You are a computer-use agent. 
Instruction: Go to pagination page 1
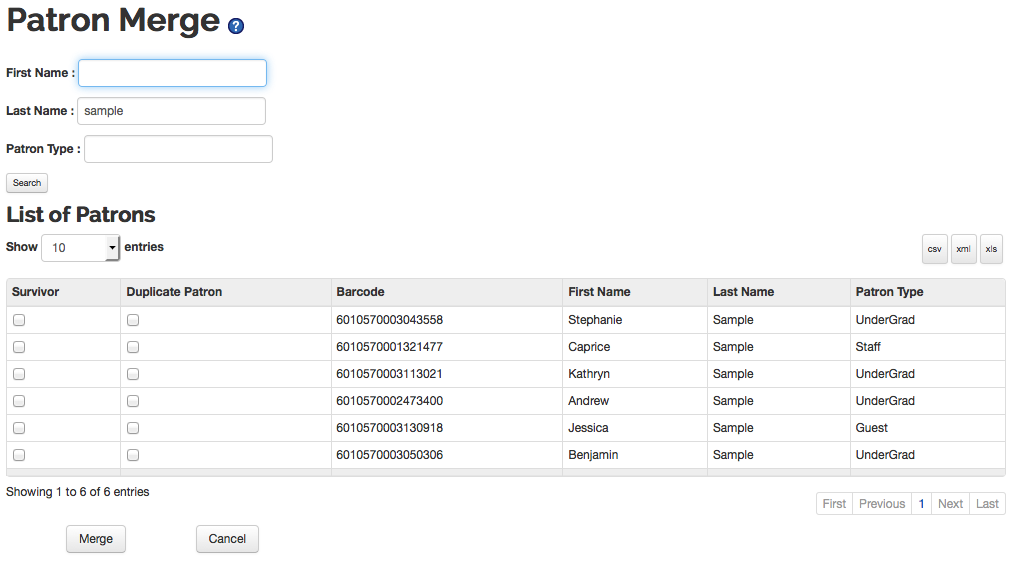pos(921,504)
